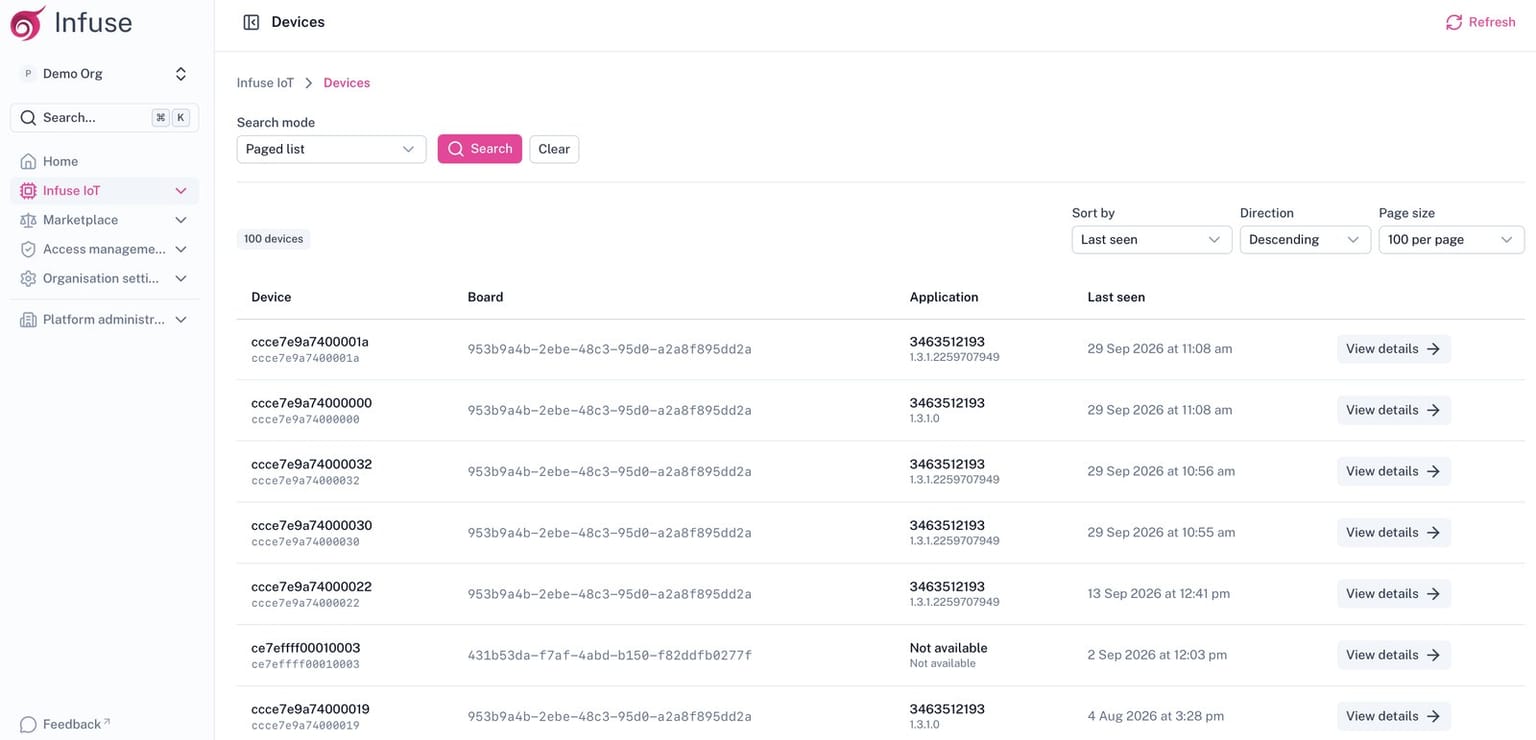Expand the Organisation settings chevron

(181, 278)
